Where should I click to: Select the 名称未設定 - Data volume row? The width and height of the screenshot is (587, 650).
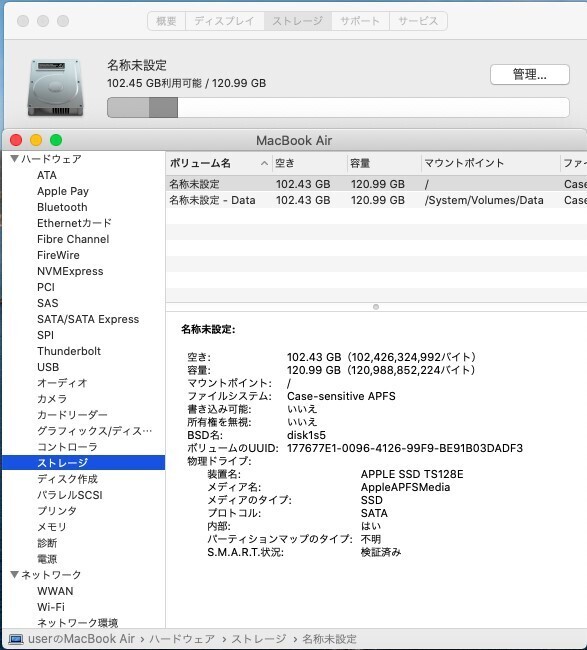pyautogui.click(x=376, y=200)
